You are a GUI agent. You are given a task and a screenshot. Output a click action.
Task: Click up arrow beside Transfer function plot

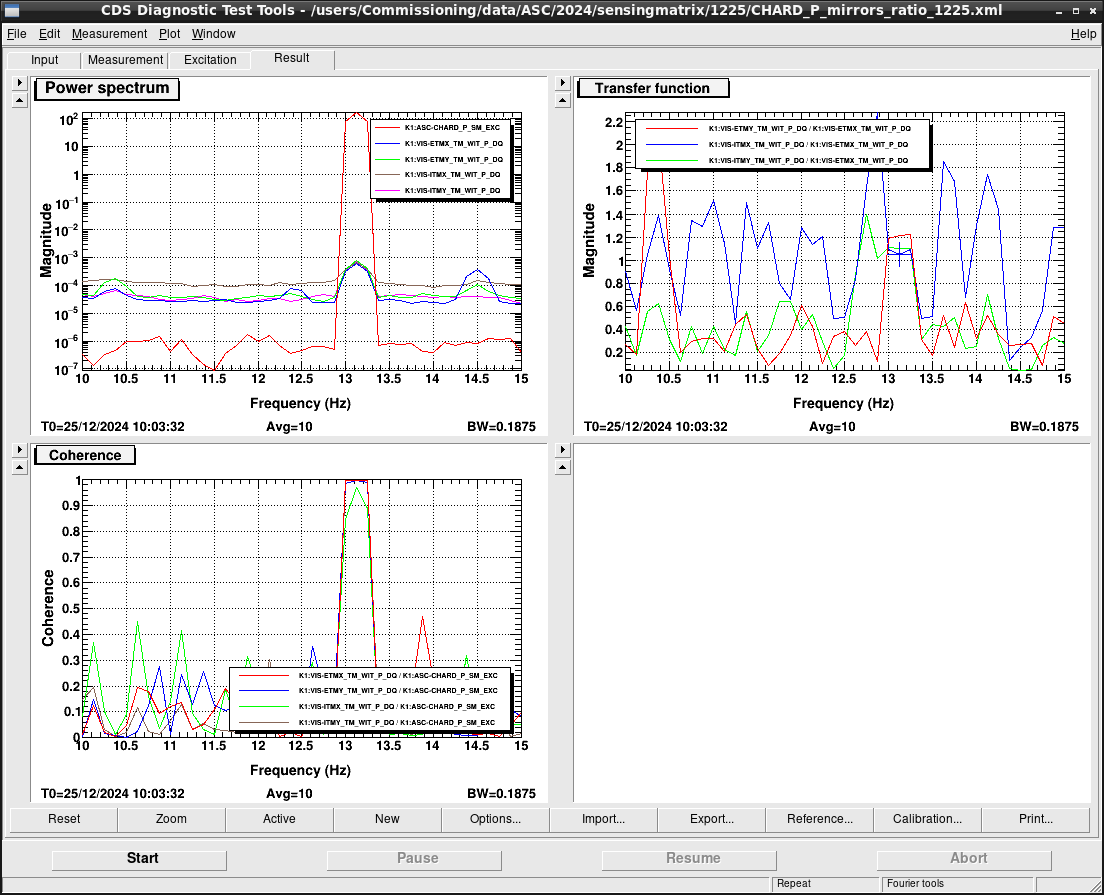[x=563, y=101]
